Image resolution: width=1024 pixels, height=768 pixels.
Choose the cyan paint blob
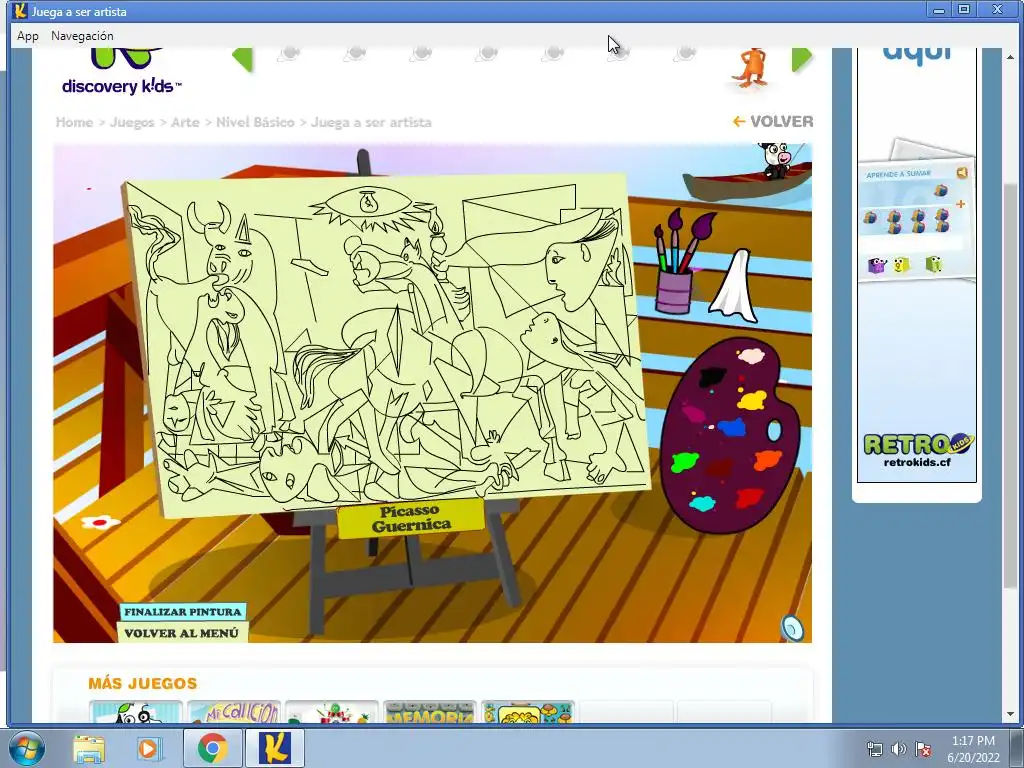pos(702,504)
